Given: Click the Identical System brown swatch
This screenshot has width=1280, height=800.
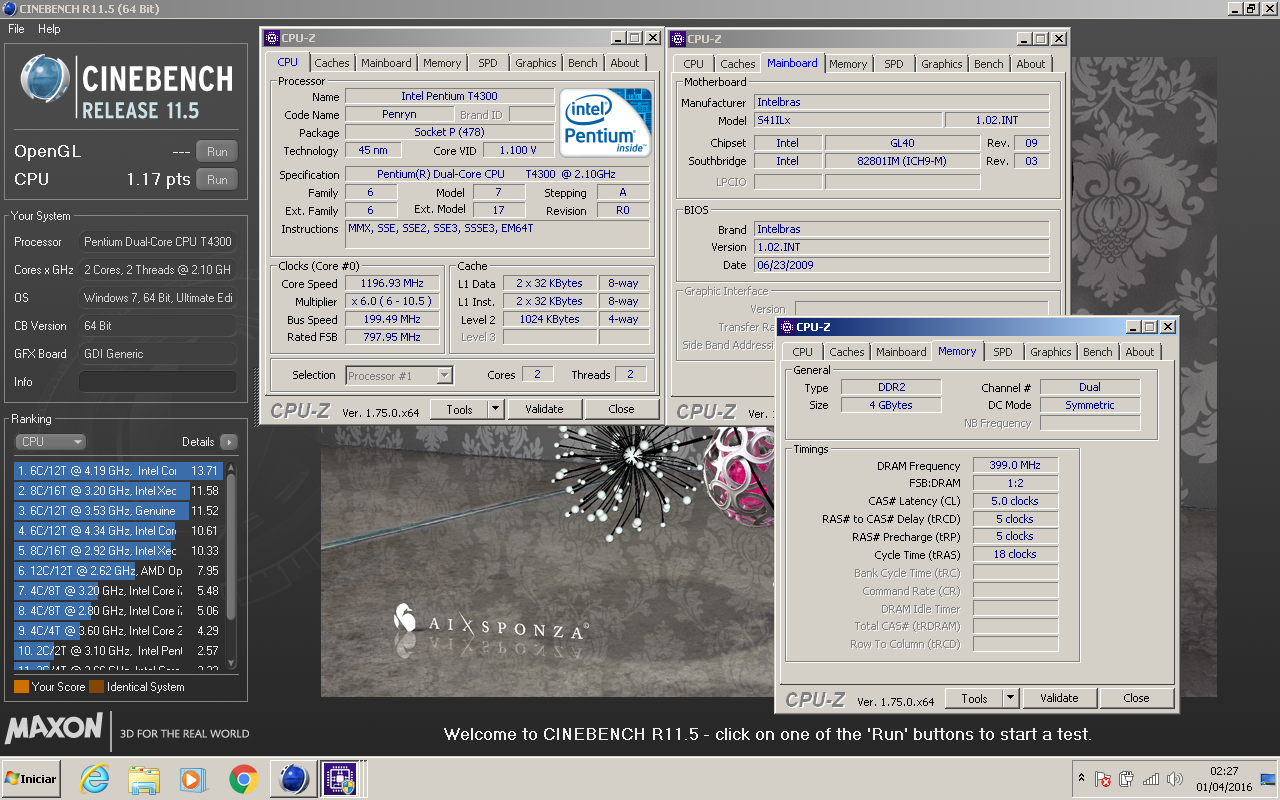Looking at the screenshot, I should 96,687.
